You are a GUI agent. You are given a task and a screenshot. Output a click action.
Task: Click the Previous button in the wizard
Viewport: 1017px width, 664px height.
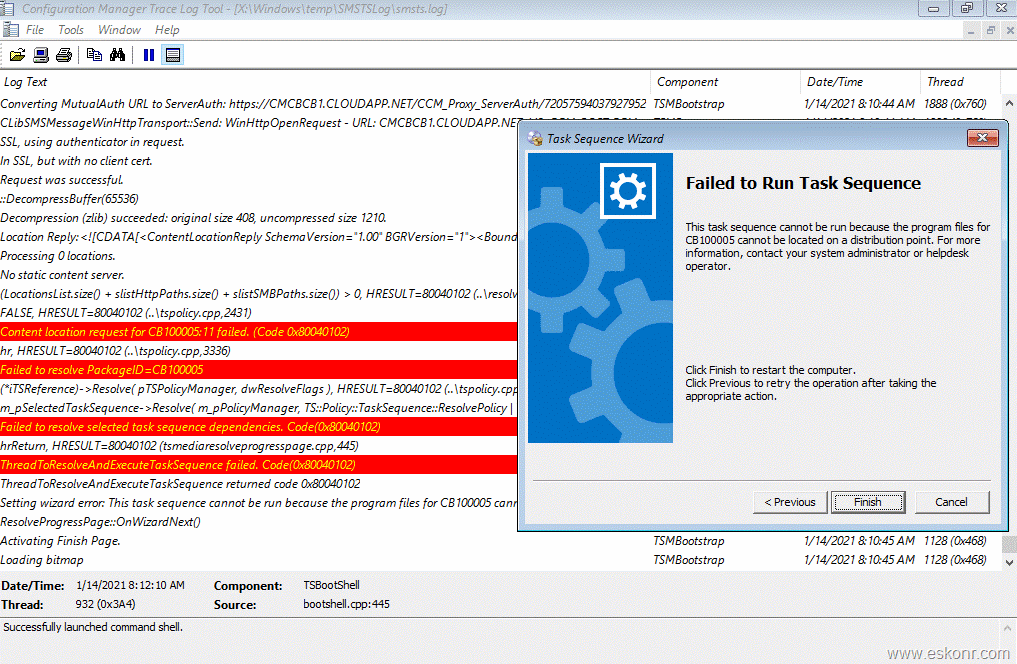click(x=789, y=502)
